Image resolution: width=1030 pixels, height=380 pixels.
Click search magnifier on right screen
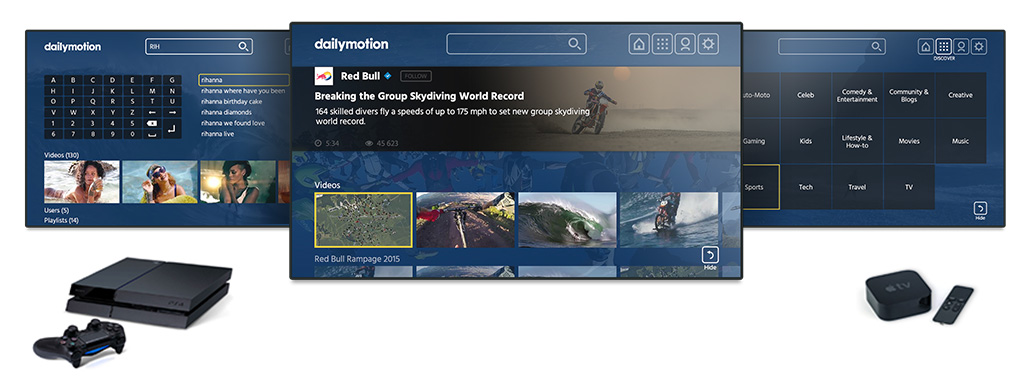tap(876, 47)
